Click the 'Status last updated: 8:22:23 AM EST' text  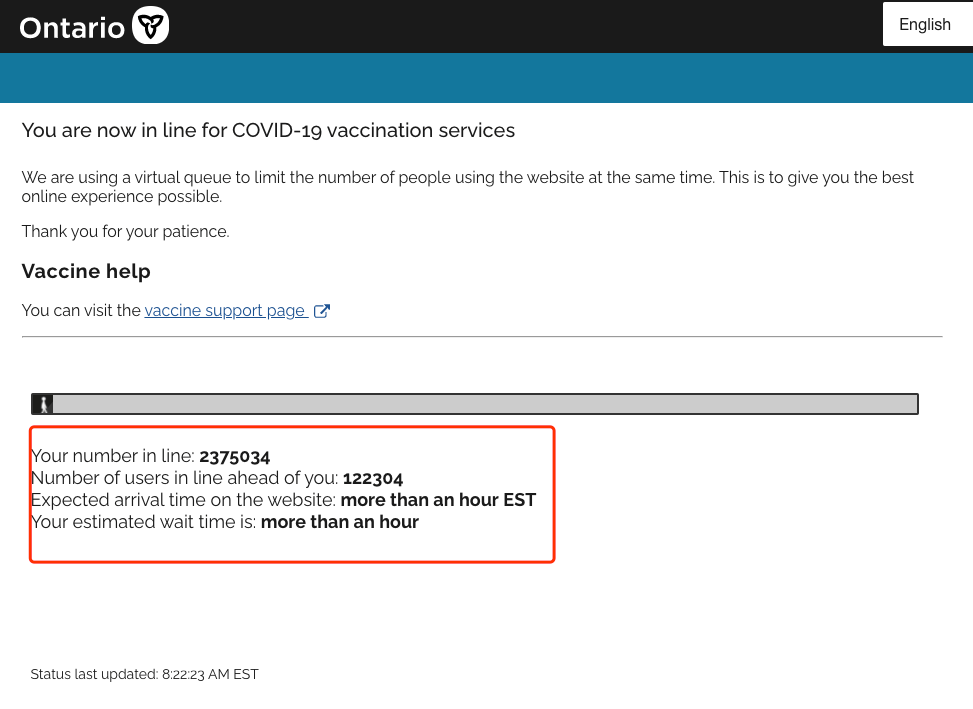(145, 674)
